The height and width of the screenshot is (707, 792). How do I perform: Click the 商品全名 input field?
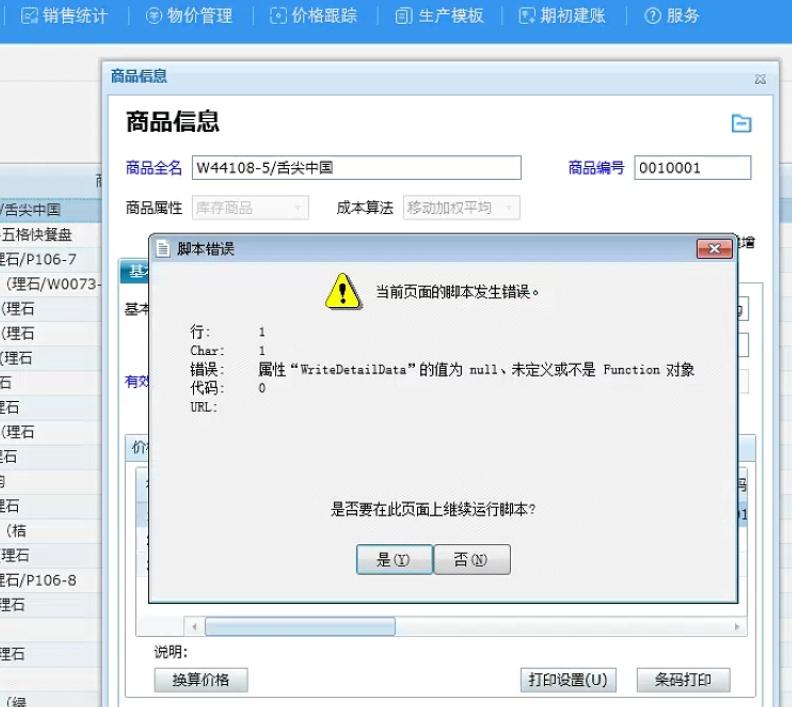(356, 168)
